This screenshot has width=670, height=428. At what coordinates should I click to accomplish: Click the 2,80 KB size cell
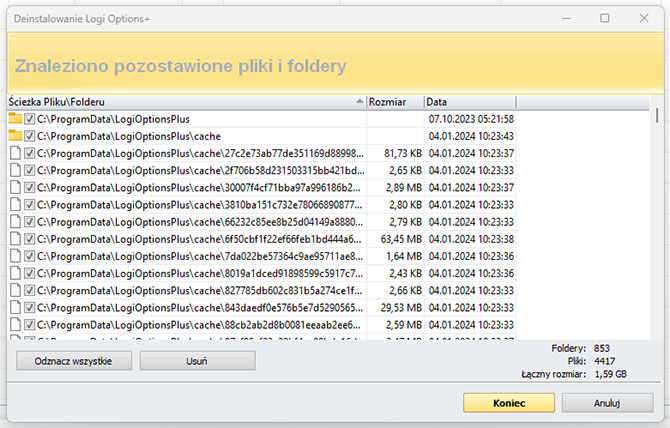[405, 205]
